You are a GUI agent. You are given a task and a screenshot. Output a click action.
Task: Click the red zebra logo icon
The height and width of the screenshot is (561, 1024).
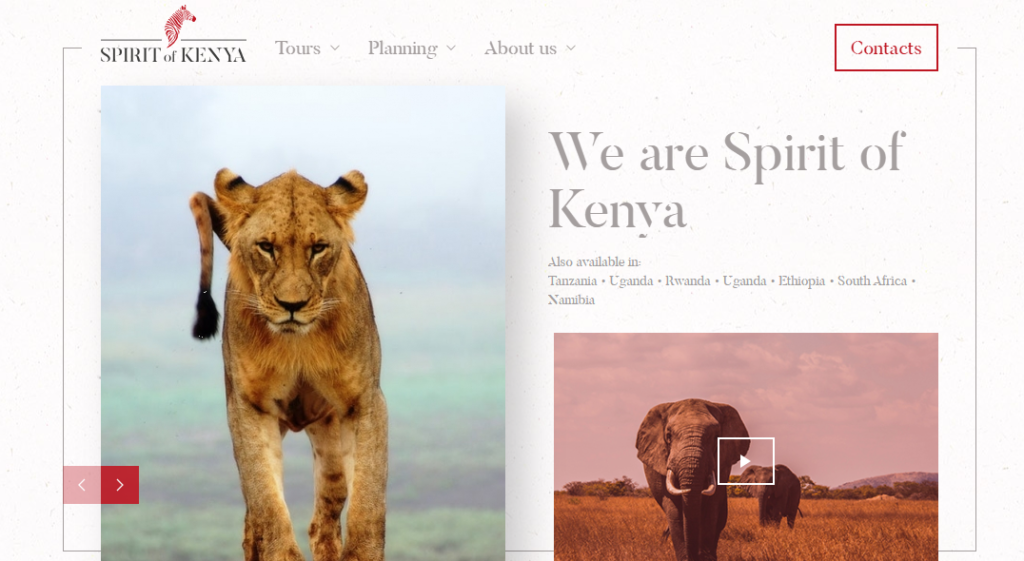click(180, 25)
